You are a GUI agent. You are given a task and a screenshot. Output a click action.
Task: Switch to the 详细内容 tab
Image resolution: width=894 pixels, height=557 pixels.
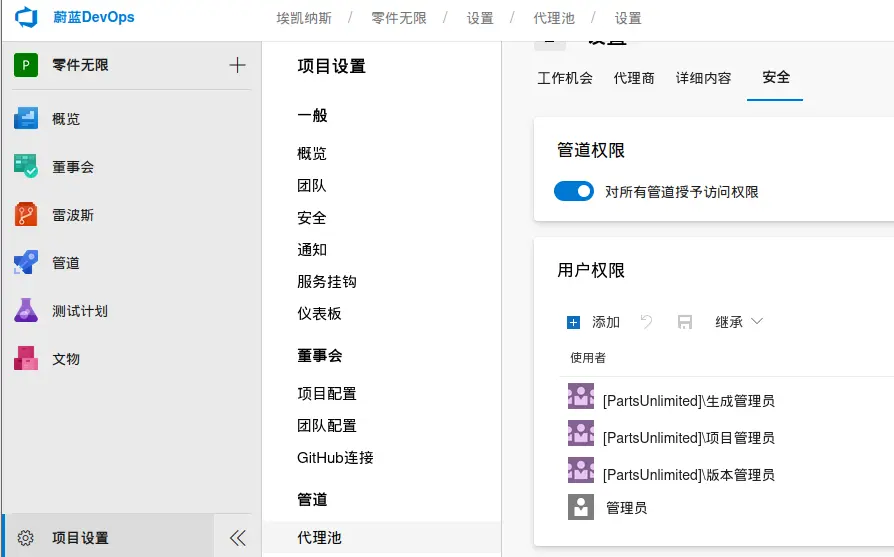(x=704, y=78)
